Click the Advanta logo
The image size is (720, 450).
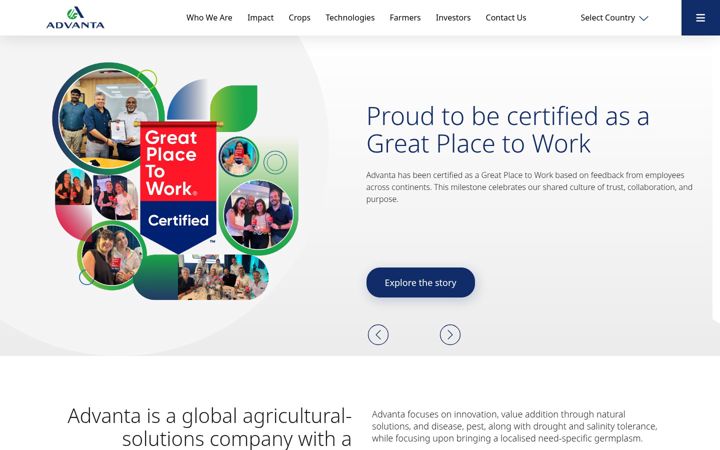[x=75, y=17]
